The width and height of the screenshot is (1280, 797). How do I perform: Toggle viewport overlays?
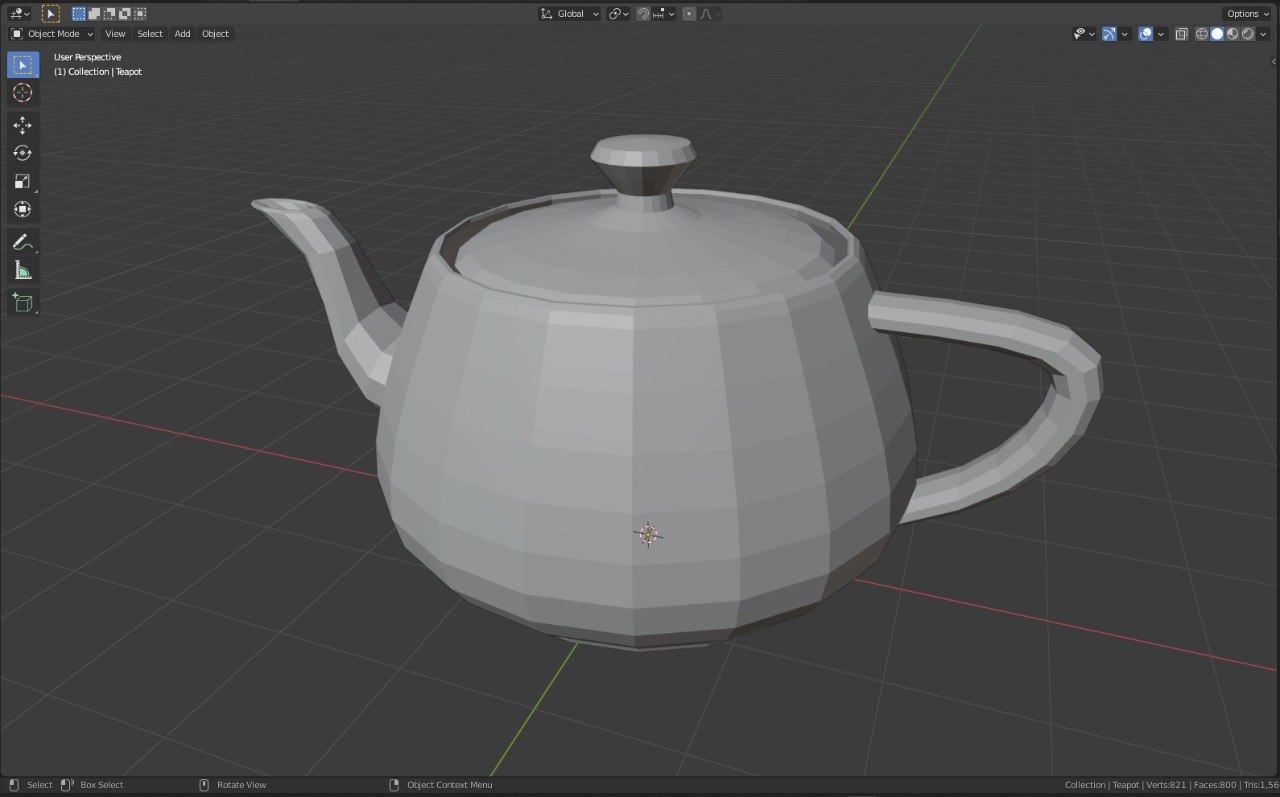point(1145,34)
